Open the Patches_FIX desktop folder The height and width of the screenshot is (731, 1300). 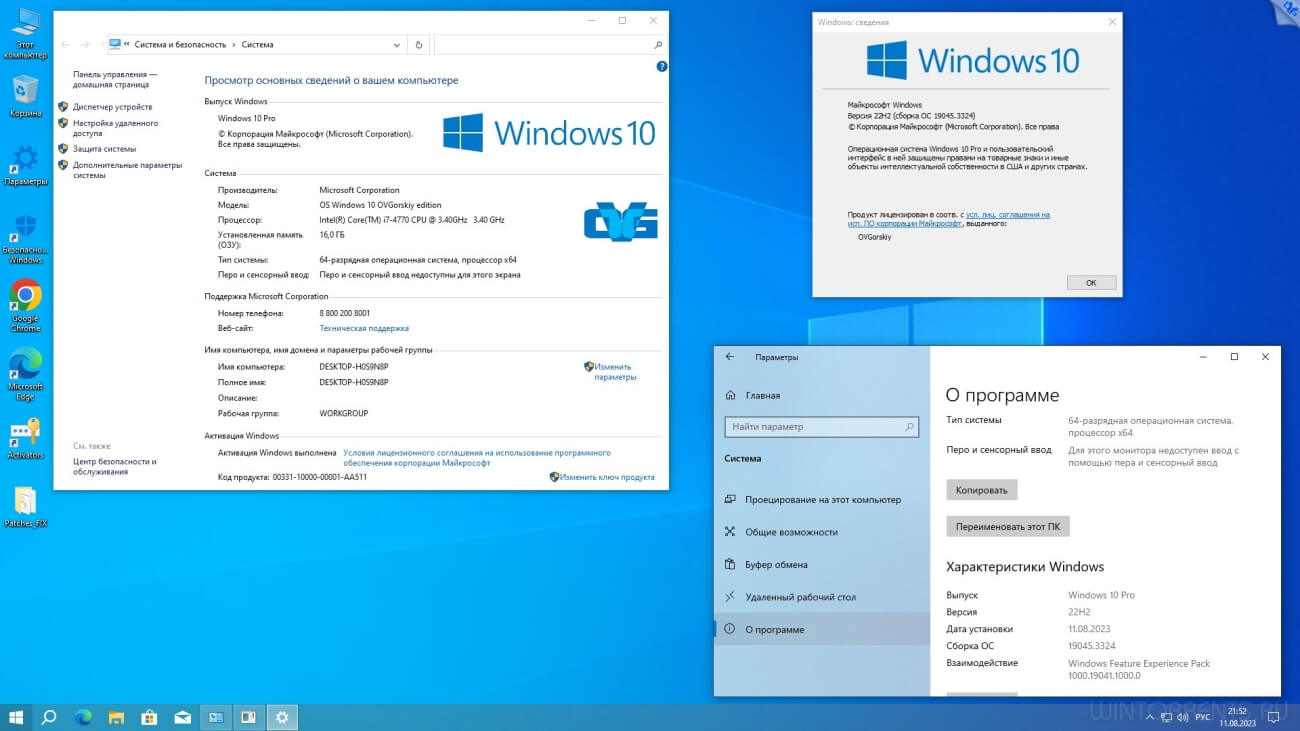coord(25,506)
